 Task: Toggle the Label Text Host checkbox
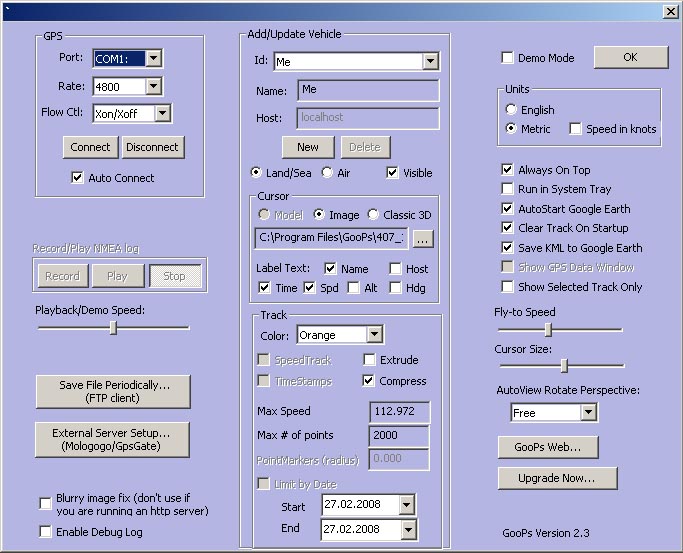tap(395, 268)
